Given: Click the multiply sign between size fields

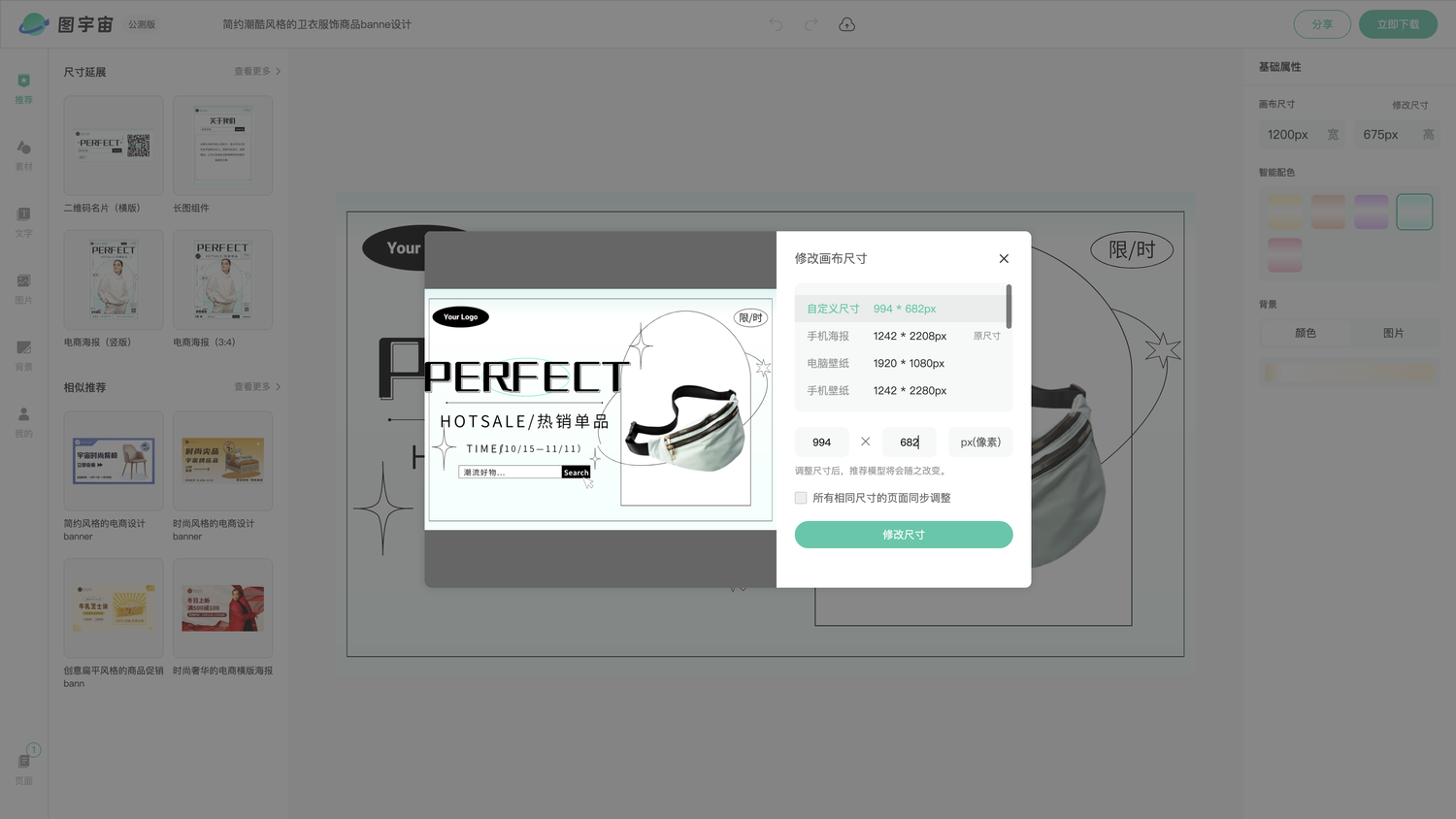Looking at the screenshot, I should pos(865,442).
